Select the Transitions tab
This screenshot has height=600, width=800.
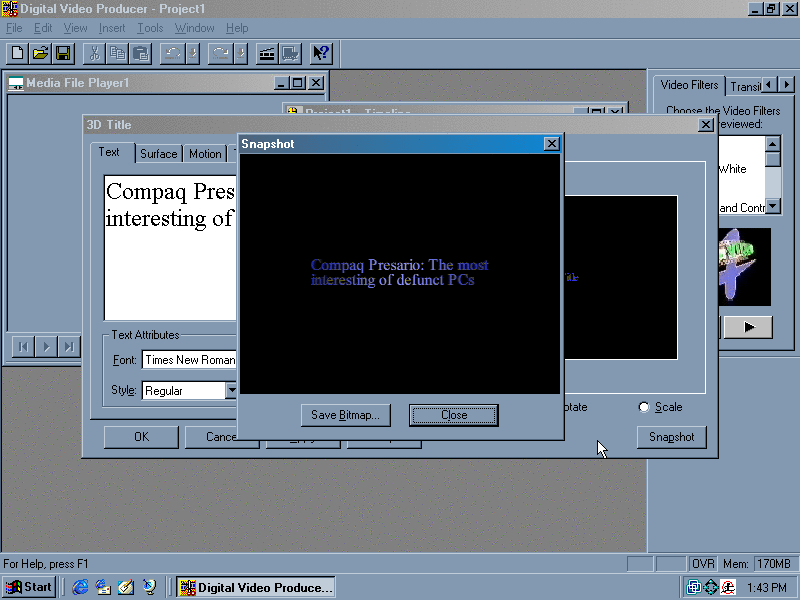click(745, 87)
